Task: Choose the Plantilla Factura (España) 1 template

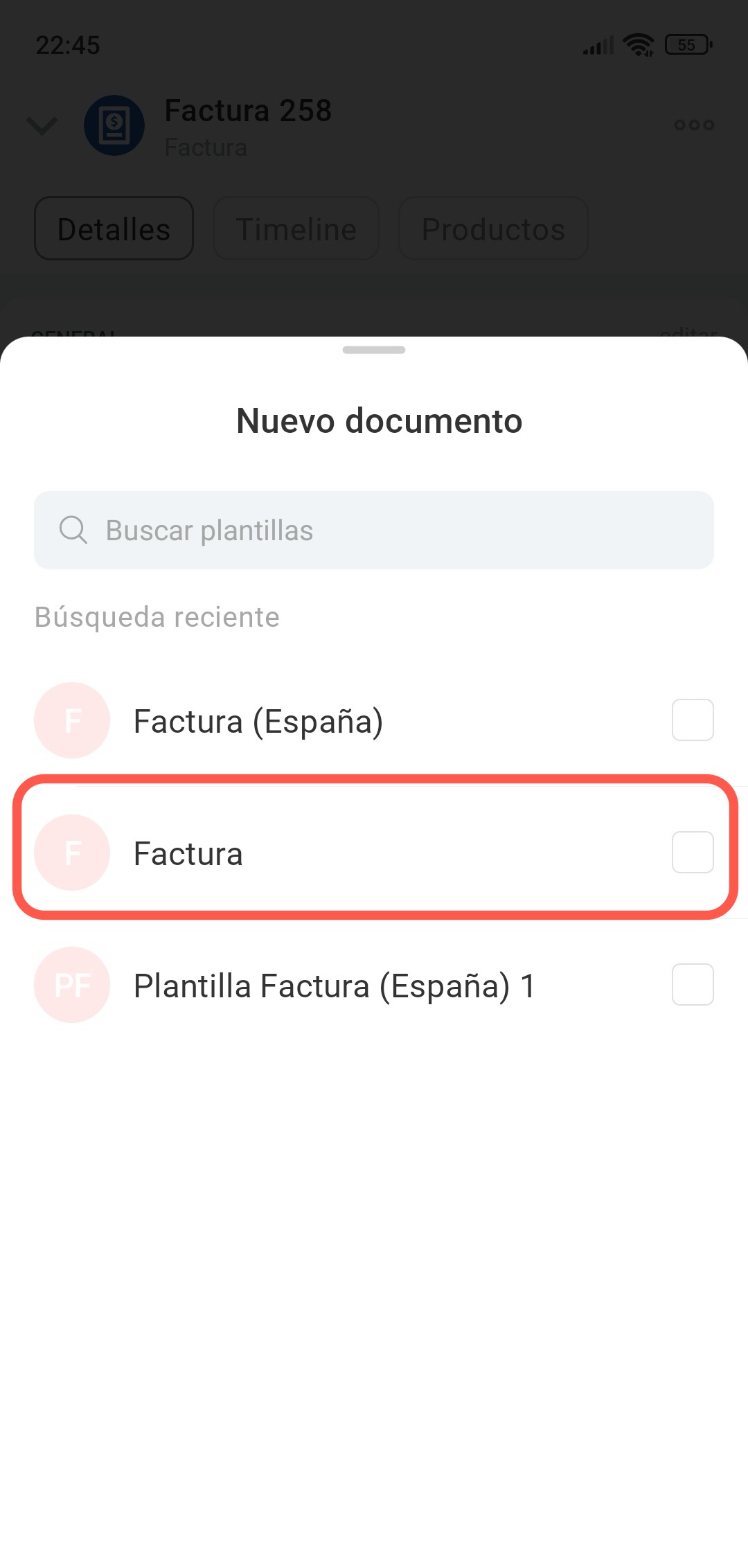Action: 334,986
